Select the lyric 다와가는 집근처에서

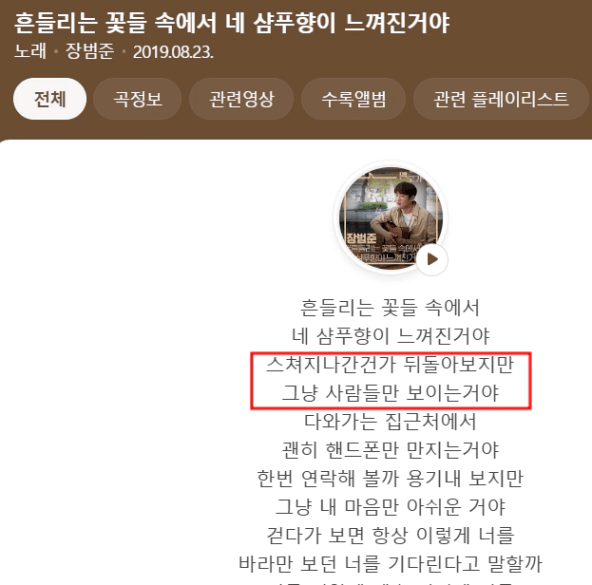click(x=390, y=421)
